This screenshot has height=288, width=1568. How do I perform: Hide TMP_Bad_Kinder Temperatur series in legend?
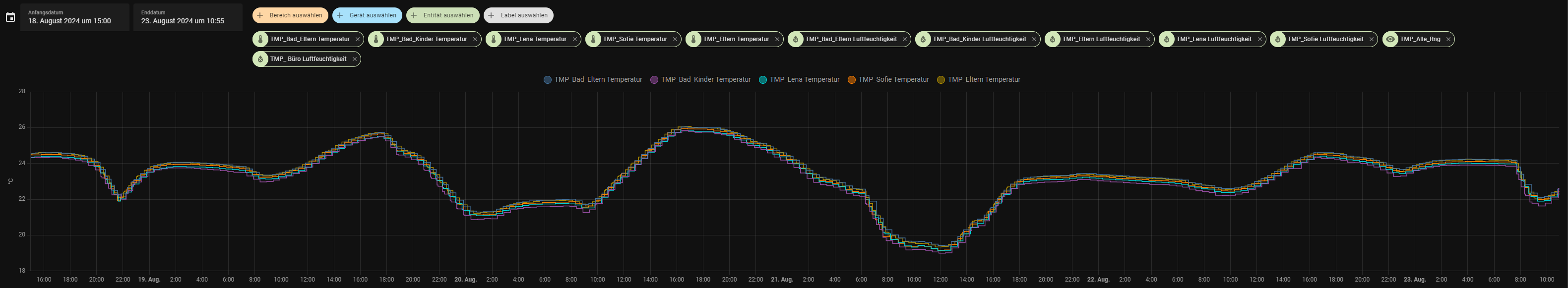(700, 80)
